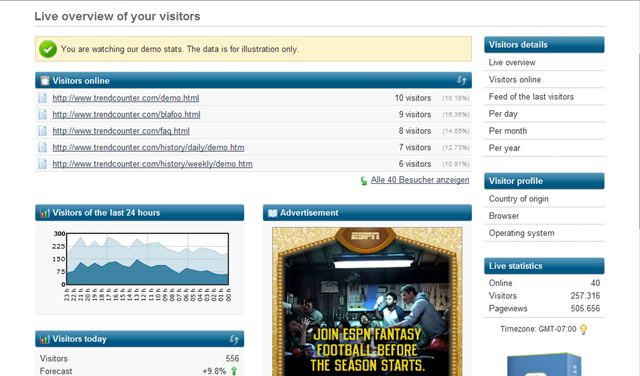This screenshot has height=376, width=640.
Task: Click the page icon beside demo.html
Action: coord(42,98)
